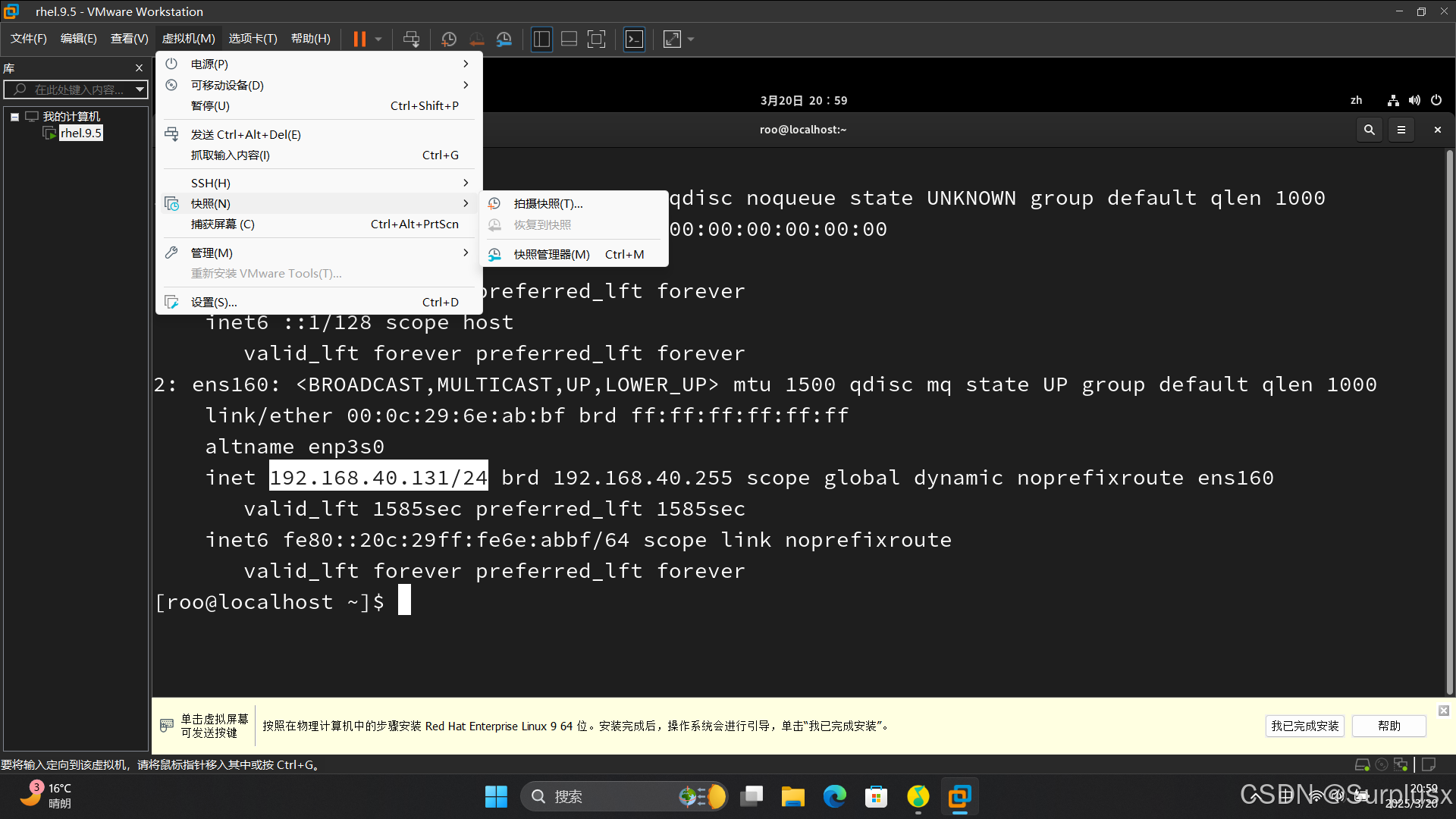Click the take snapshot toolbar icon
Viewport: 1456px width, 819px height.
tap(448, 39)
